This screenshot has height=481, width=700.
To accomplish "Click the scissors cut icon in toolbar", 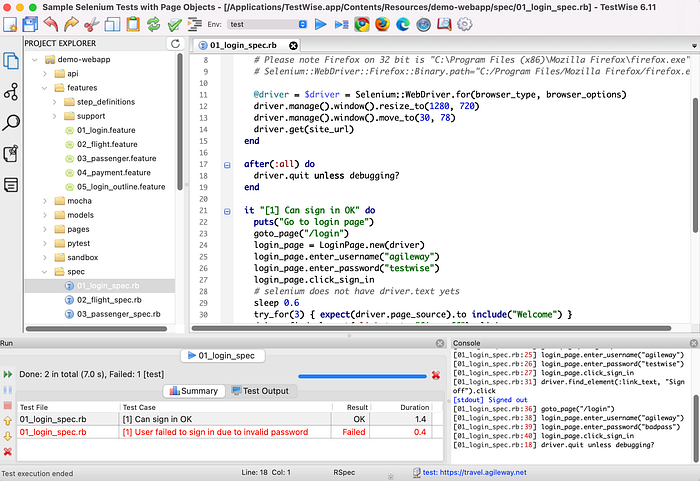I will 90,23.
